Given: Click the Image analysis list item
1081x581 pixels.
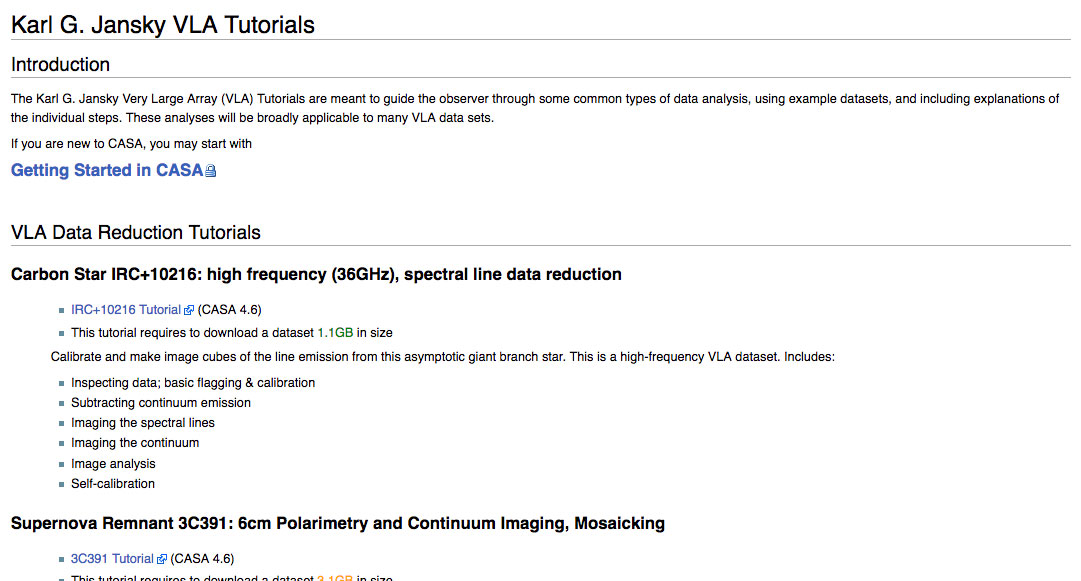Looking at the screenshot, I should pyautogui.click(x=113, y=464).
